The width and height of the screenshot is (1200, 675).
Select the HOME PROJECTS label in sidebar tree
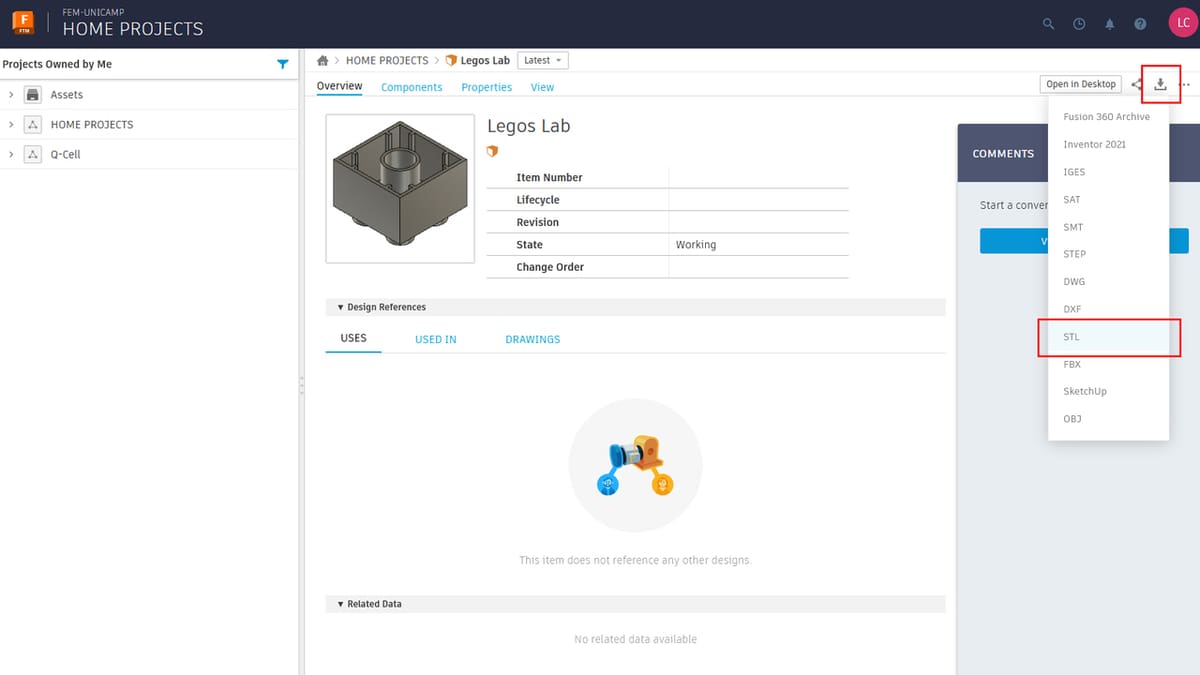[x=92, y=125]
